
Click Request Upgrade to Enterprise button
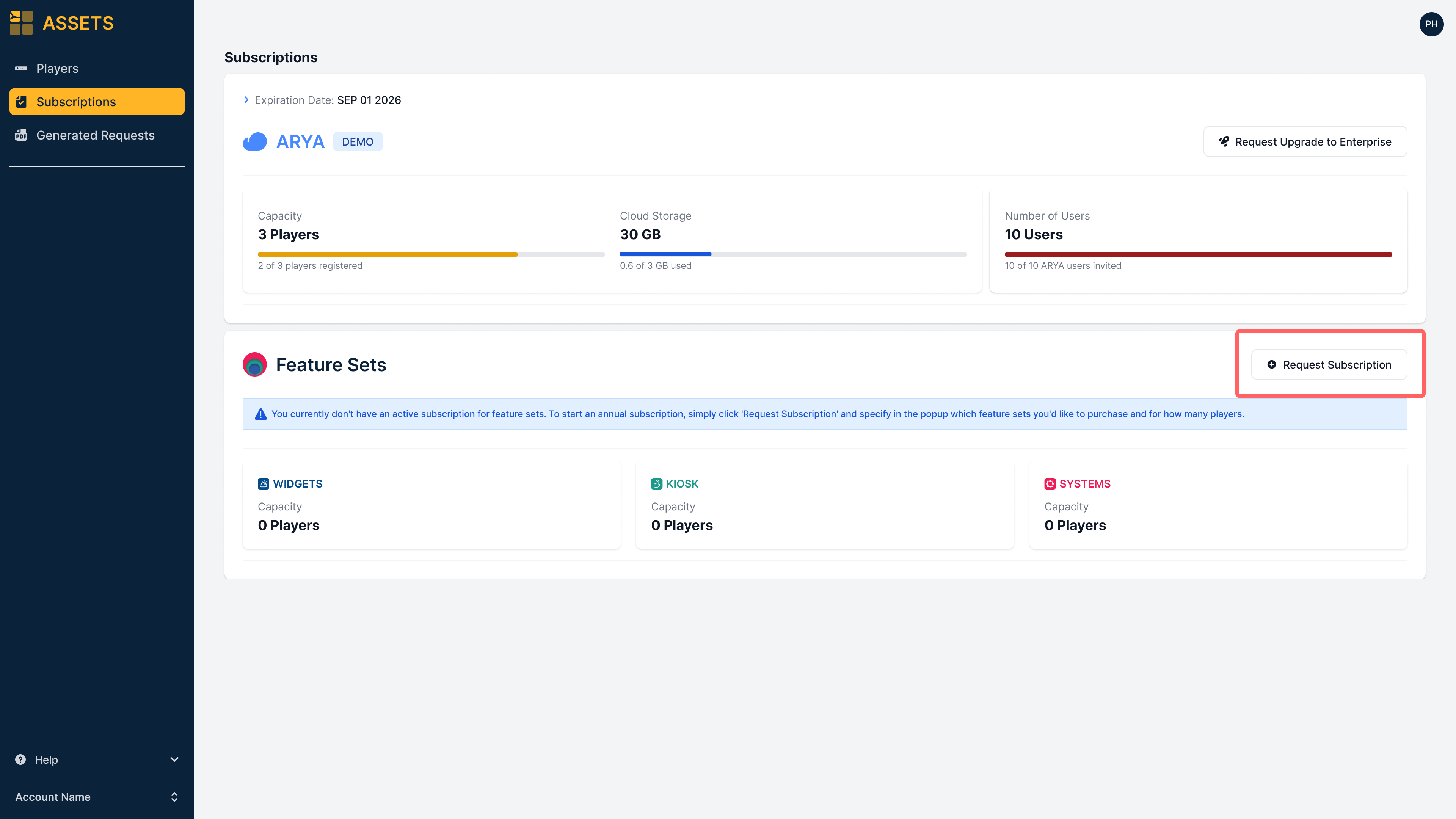coord(1304,141)
